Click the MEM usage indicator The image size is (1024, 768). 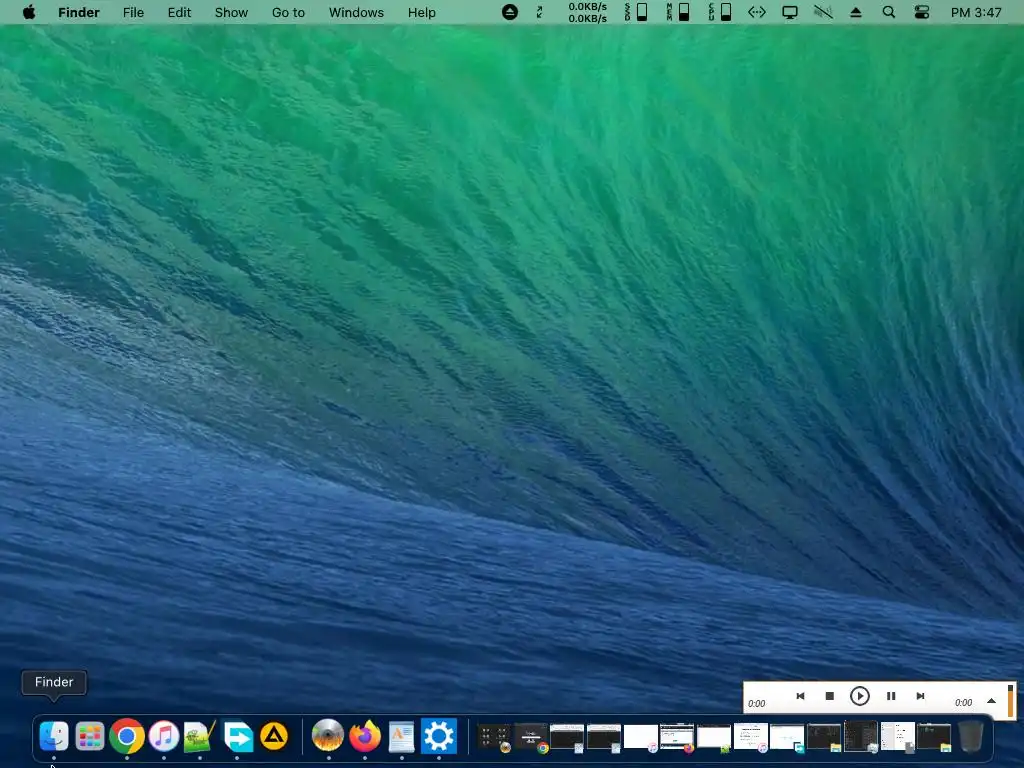point(678,12)
